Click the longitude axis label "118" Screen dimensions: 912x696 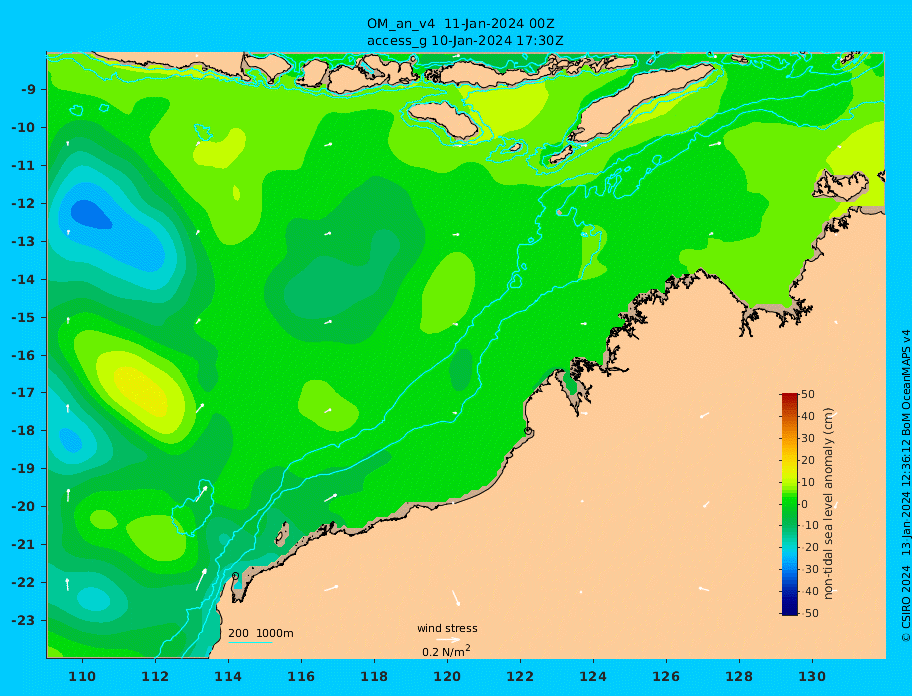374,676
